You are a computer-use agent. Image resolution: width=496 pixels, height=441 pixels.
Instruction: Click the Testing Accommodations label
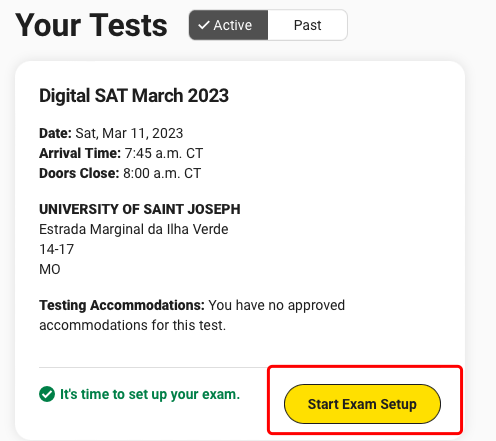click(122, 305)
